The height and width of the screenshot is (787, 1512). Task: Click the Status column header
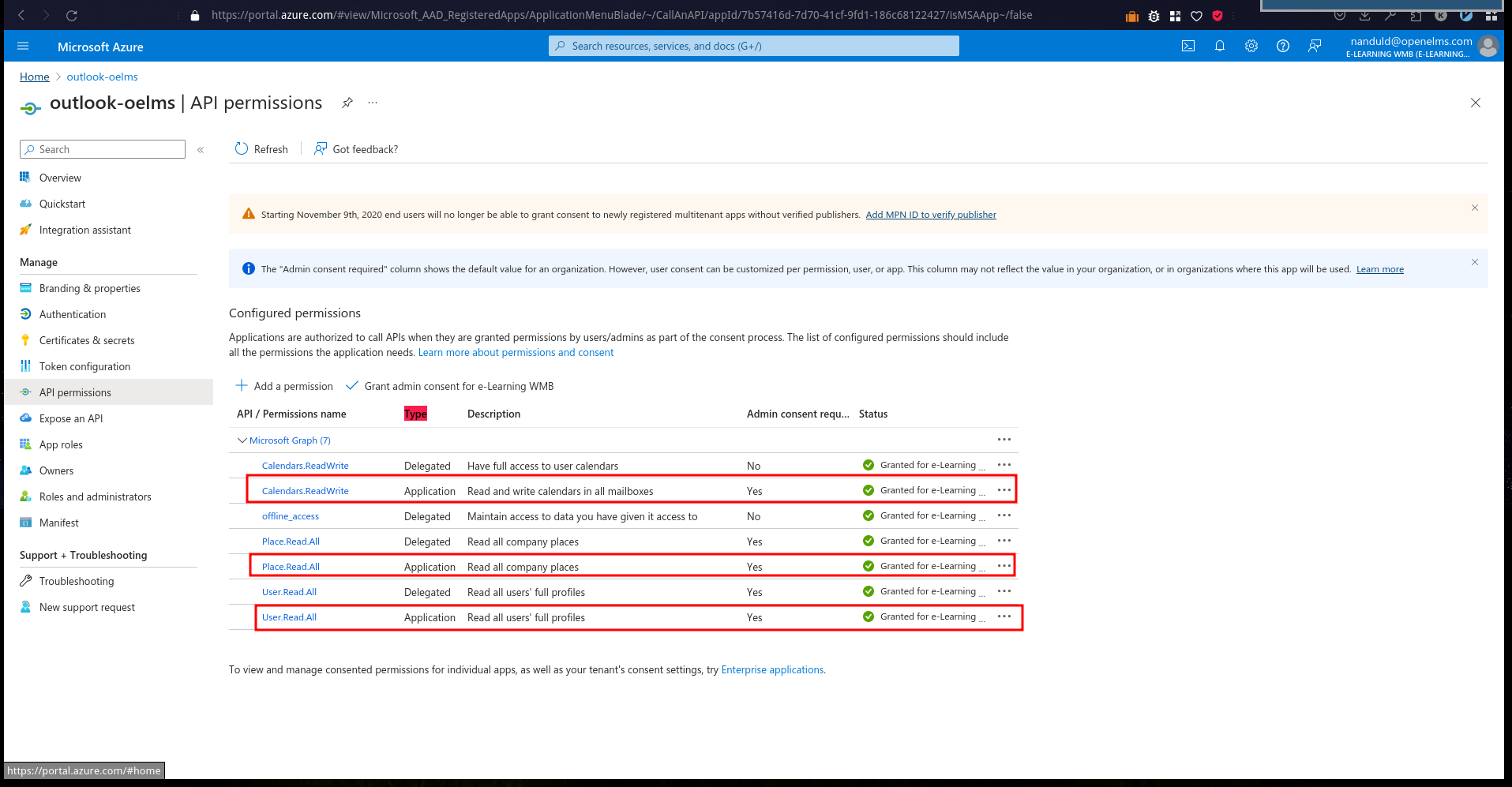873,414
